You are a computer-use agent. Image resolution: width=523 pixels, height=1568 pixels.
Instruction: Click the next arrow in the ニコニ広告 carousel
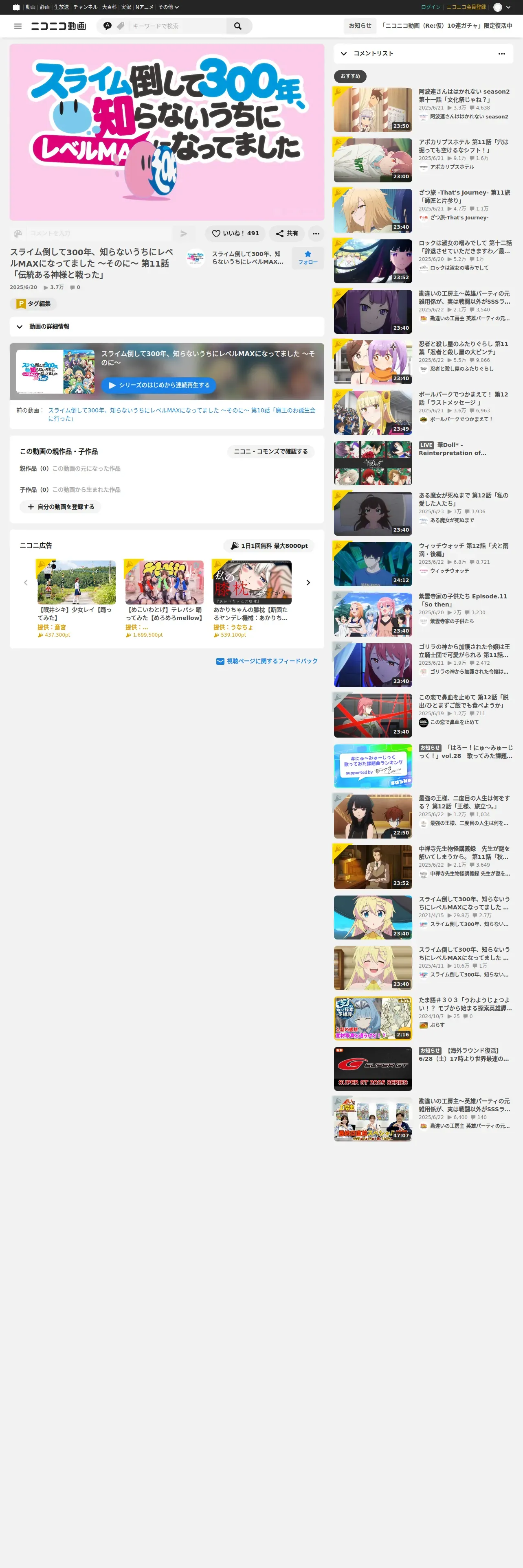[308, 583]
